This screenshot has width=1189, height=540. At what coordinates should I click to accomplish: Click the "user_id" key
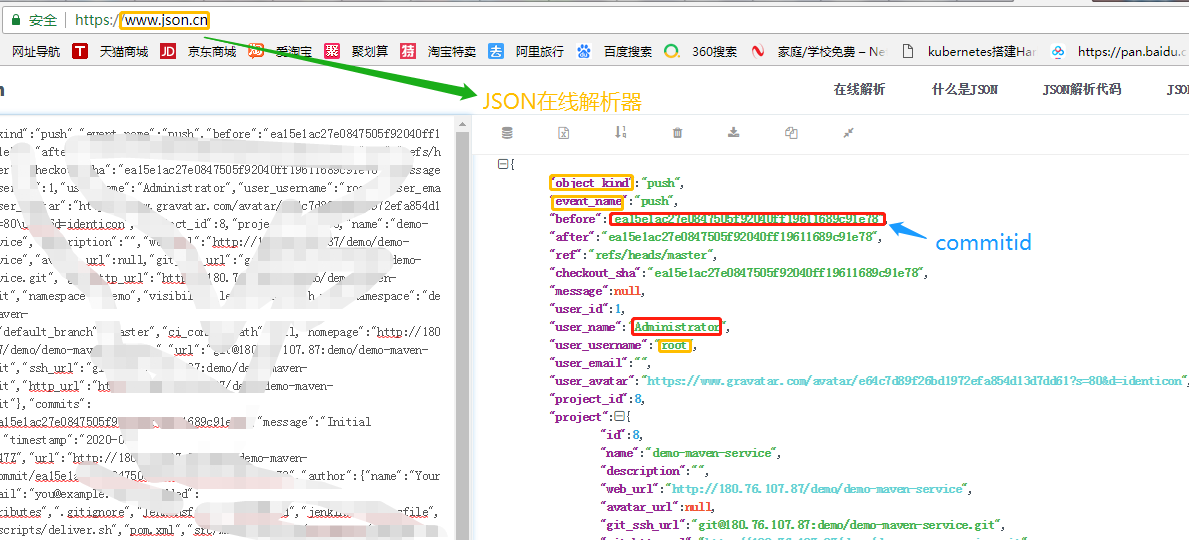coord(578,309)
